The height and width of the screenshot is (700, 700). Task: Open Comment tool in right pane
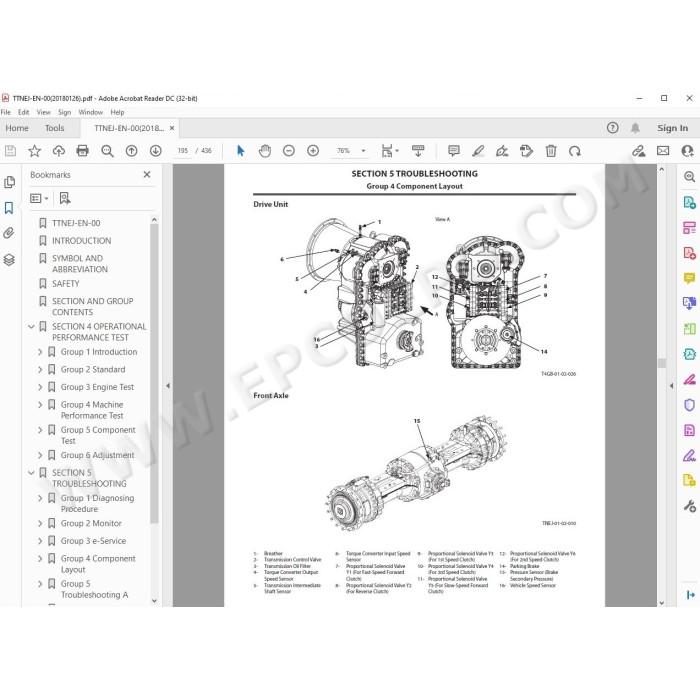689,279
